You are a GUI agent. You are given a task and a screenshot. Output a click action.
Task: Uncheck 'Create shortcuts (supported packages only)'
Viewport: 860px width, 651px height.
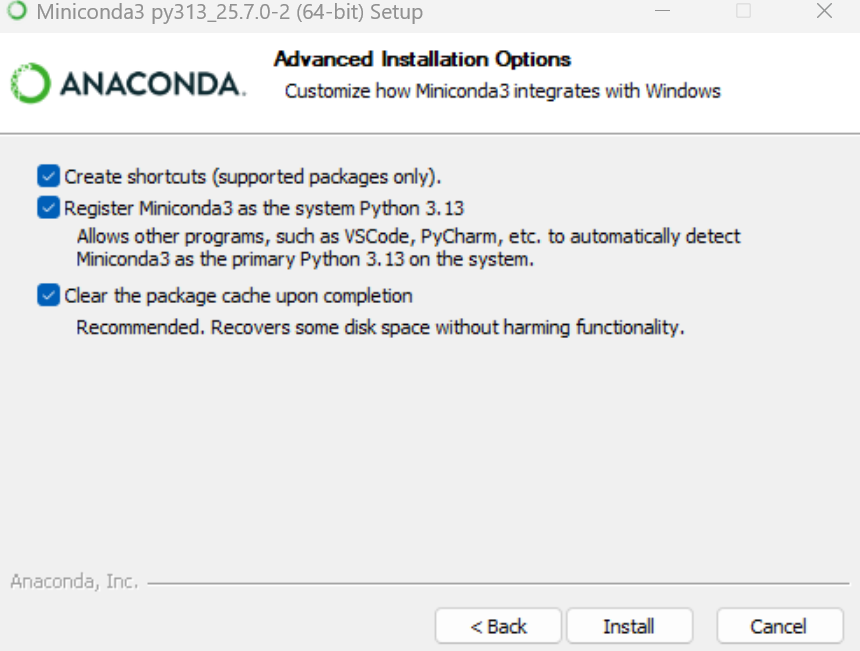(48, 175)
